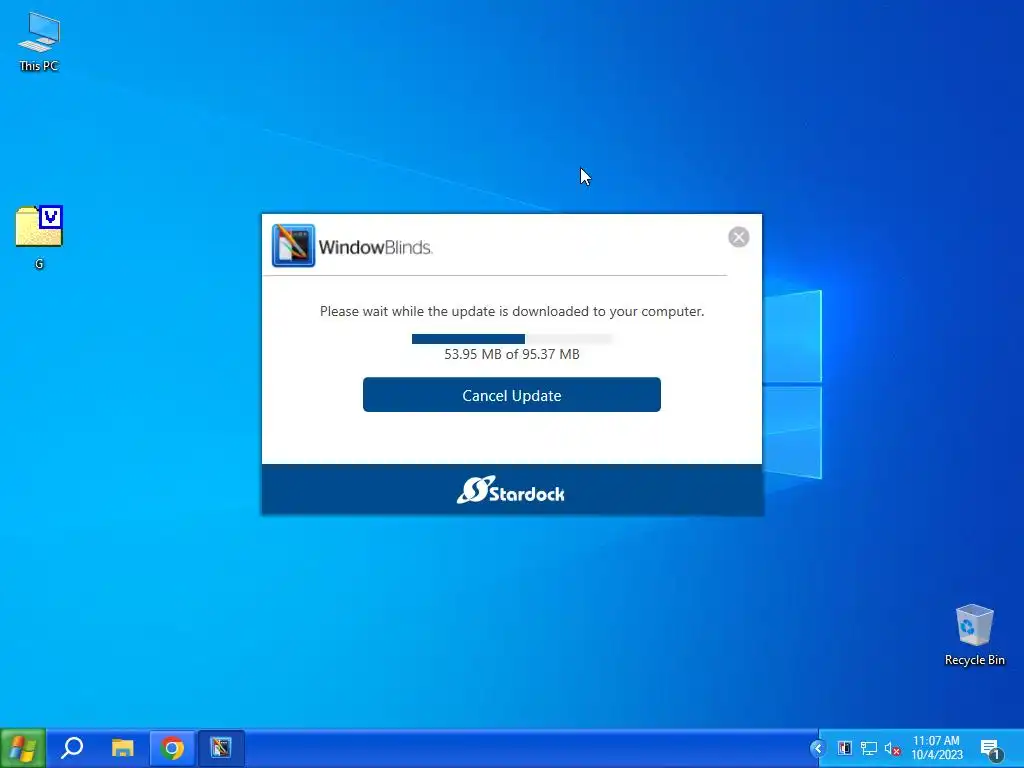Screen dimensions: 1024x768
Task: Click the Cancel Update button
Action: click(511, 394)
